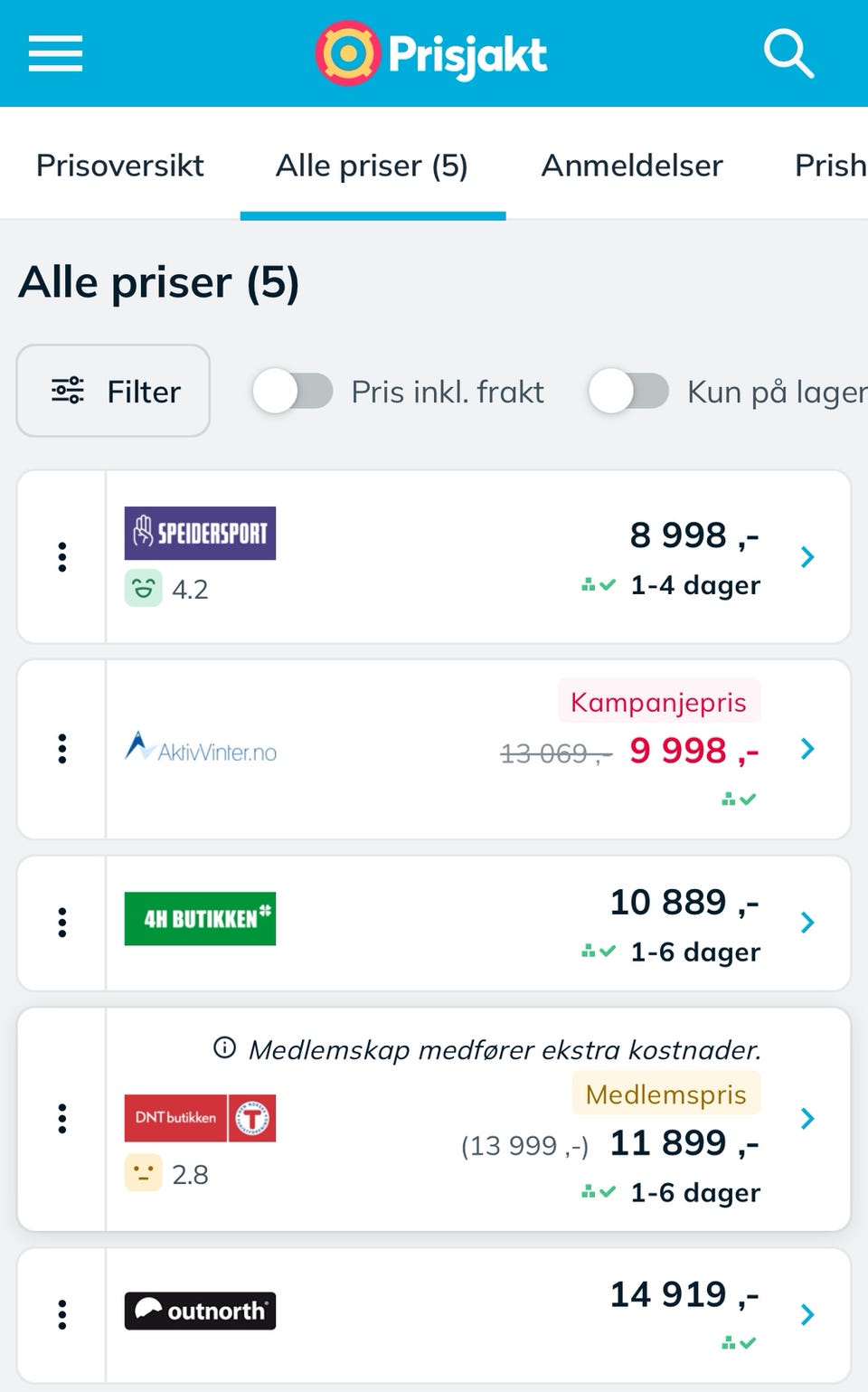Select the 4H Butikken store logo
Viewport: 868px width, 1392px height.
coord(200,919)
